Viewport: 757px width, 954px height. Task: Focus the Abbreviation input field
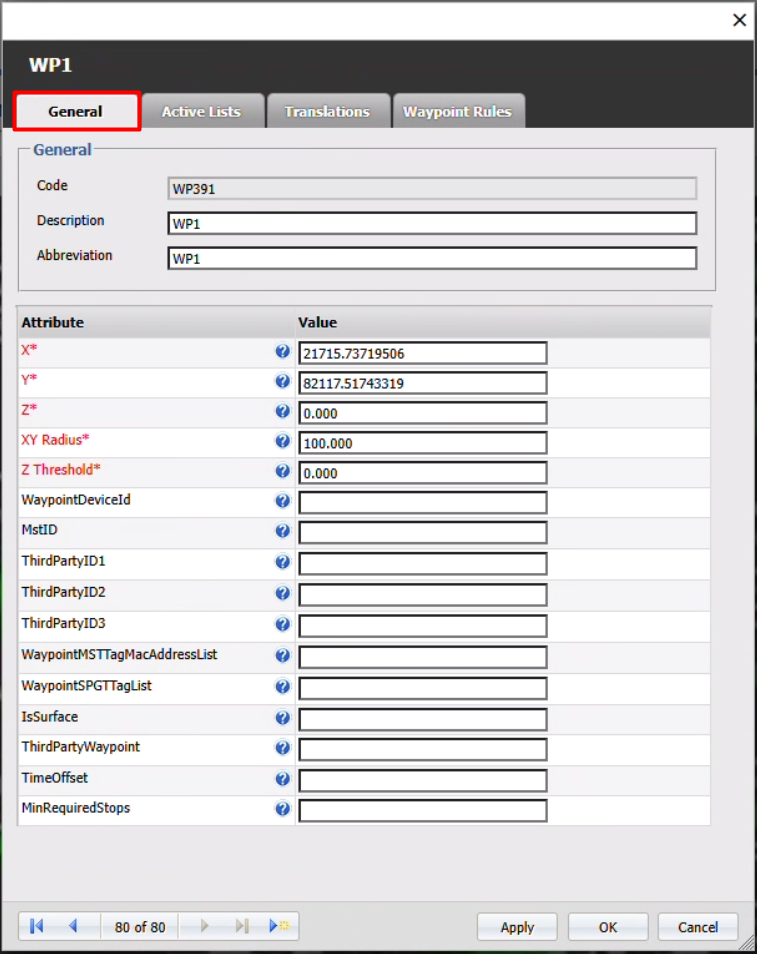click(x=431, y=259)
